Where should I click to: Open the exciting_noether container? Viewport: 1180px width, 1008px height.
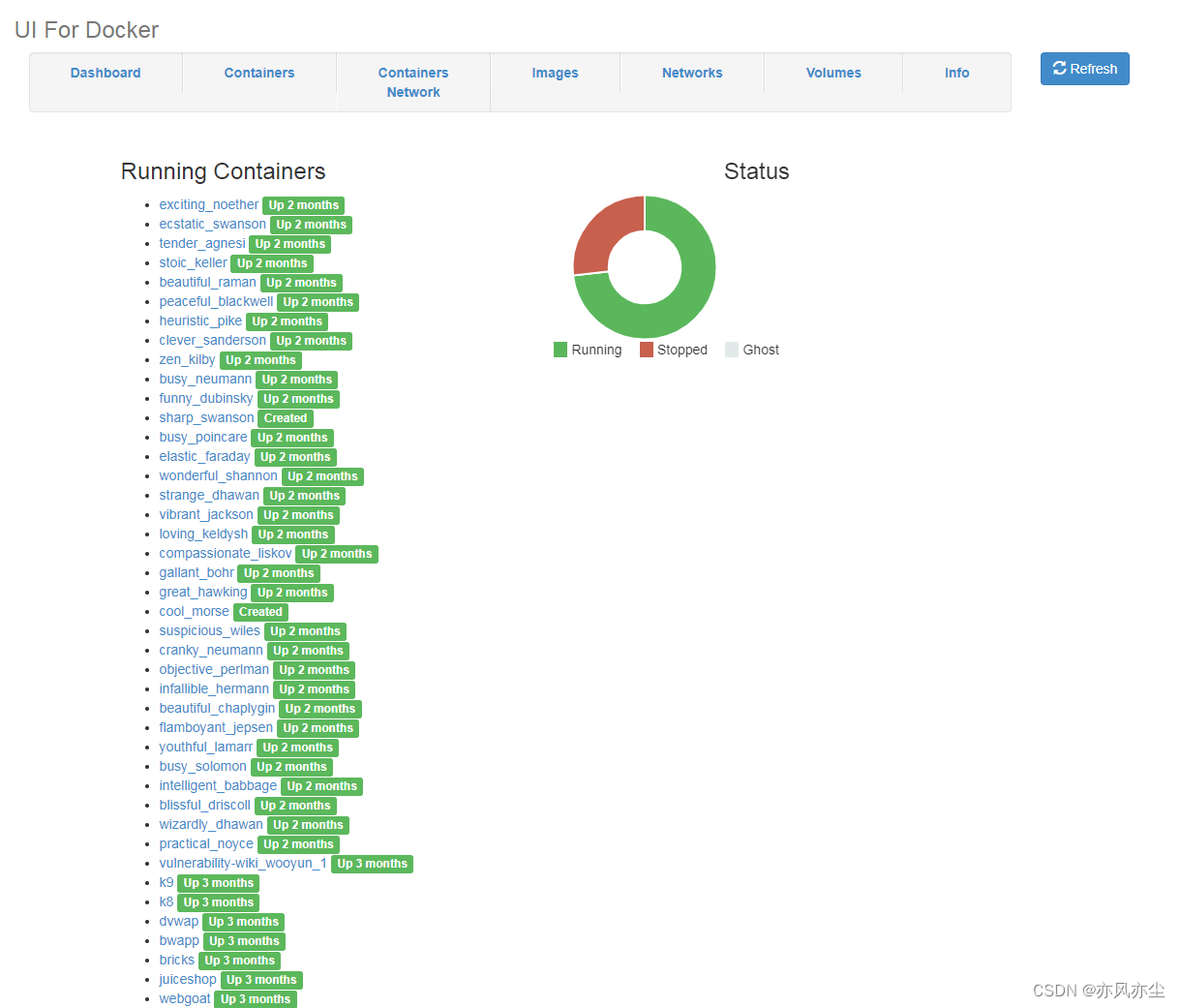coord(209,204)
